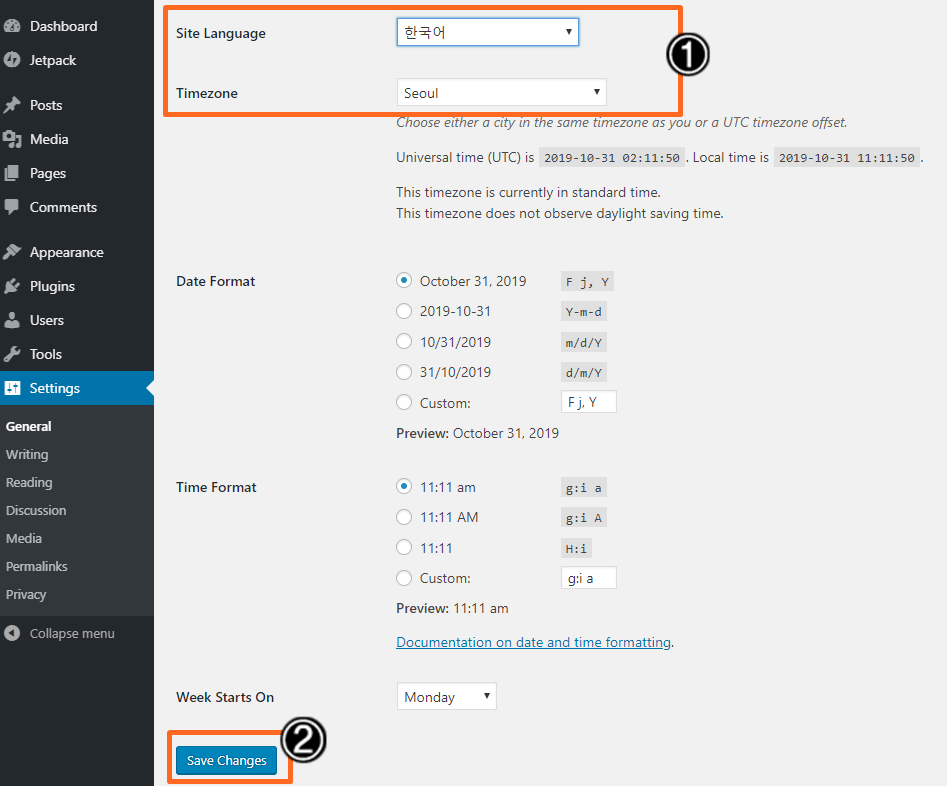Click the 'Y-m-d' format code label
947x786 pixels.
(x=583, y=312)
